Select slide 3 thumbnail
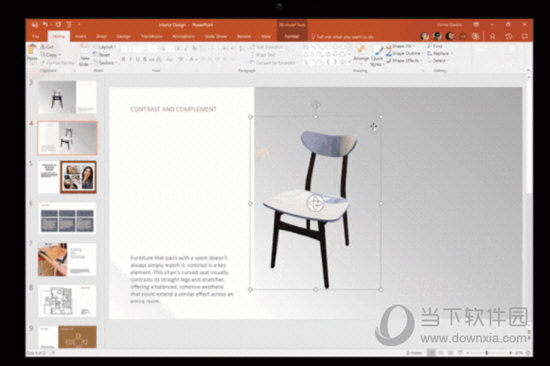Viewport: 550px width, 366px height. click(x=67, y=97)
